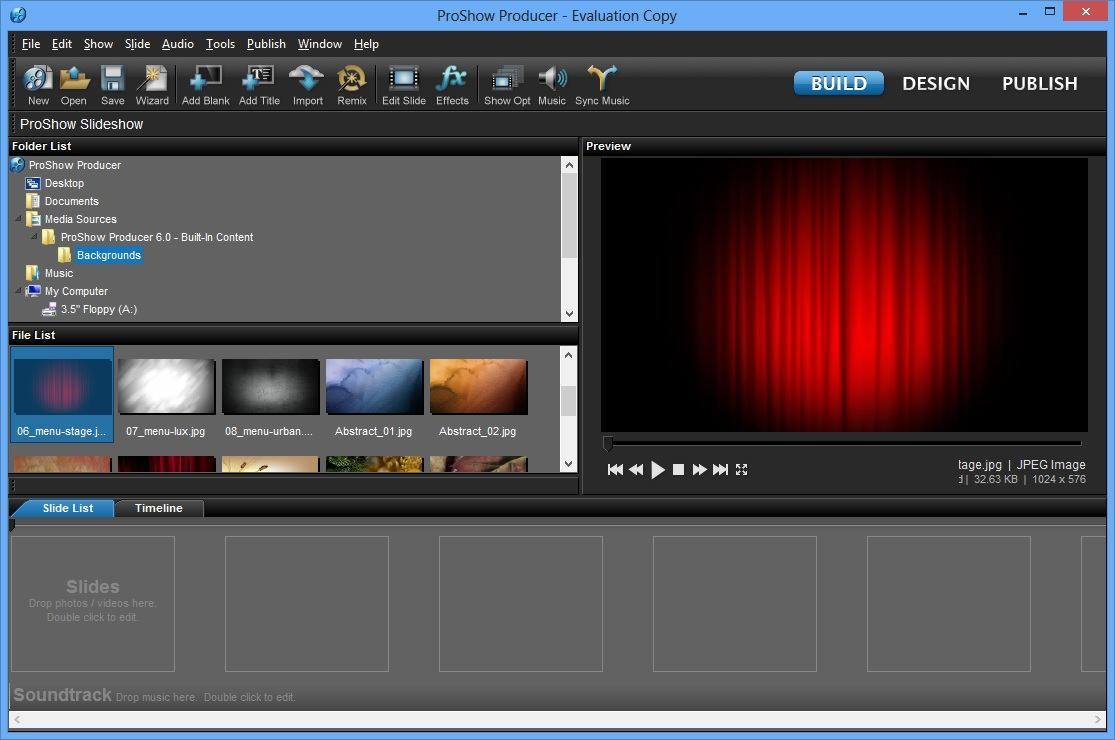Select Documents folder in Folder List
The image size is (1115, 740).
tap(71, 201)
